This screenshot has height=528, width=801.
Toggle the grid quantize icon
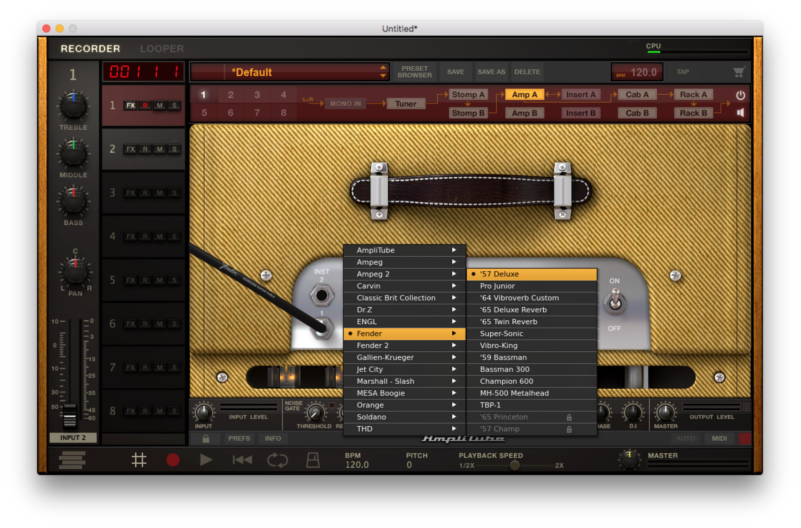tap(139, 460)
